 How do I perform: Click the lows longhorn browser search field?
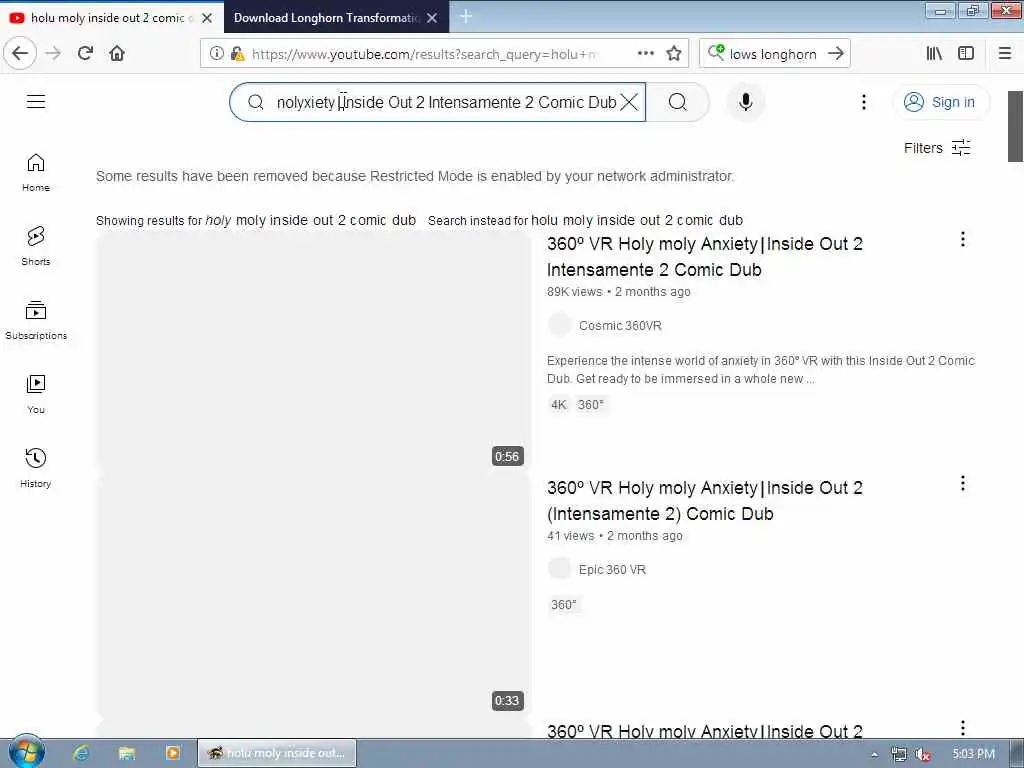click(x=773, y=54)
